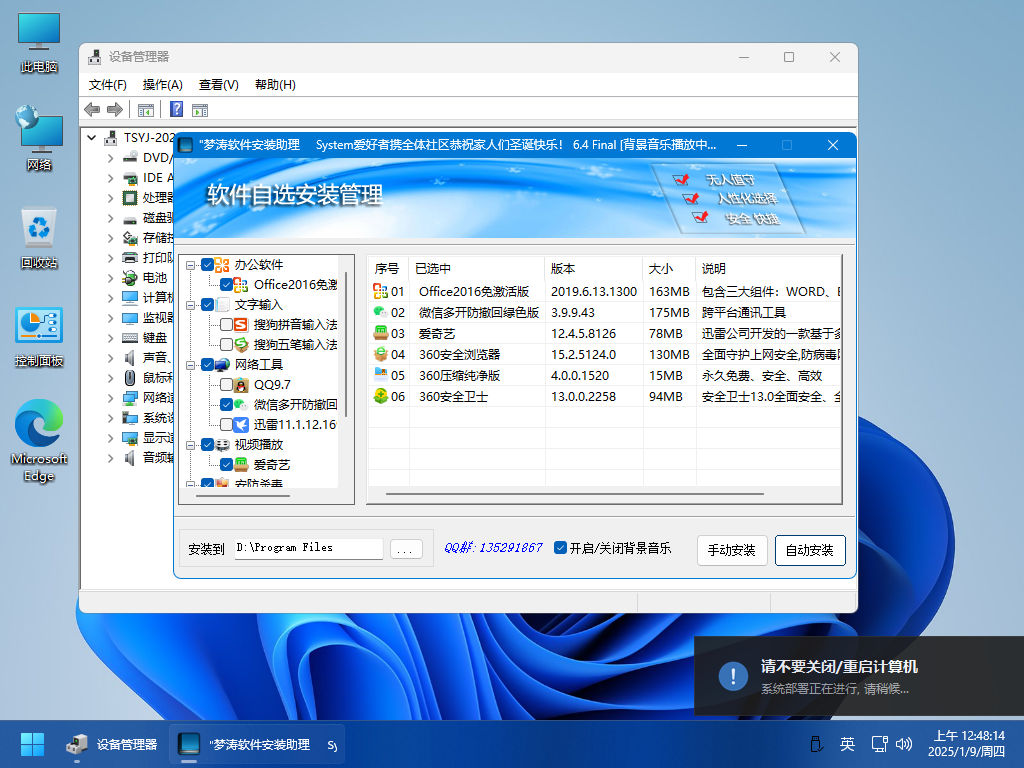Click the 360压缩 icon in row 05
Viewport: 1024px width, 768px height.
(x=380, y=375)
